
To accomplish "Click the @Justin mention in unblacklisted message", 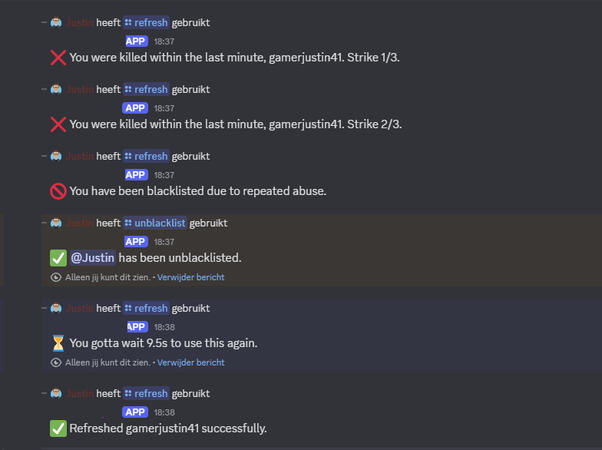I will pos(92,258).
